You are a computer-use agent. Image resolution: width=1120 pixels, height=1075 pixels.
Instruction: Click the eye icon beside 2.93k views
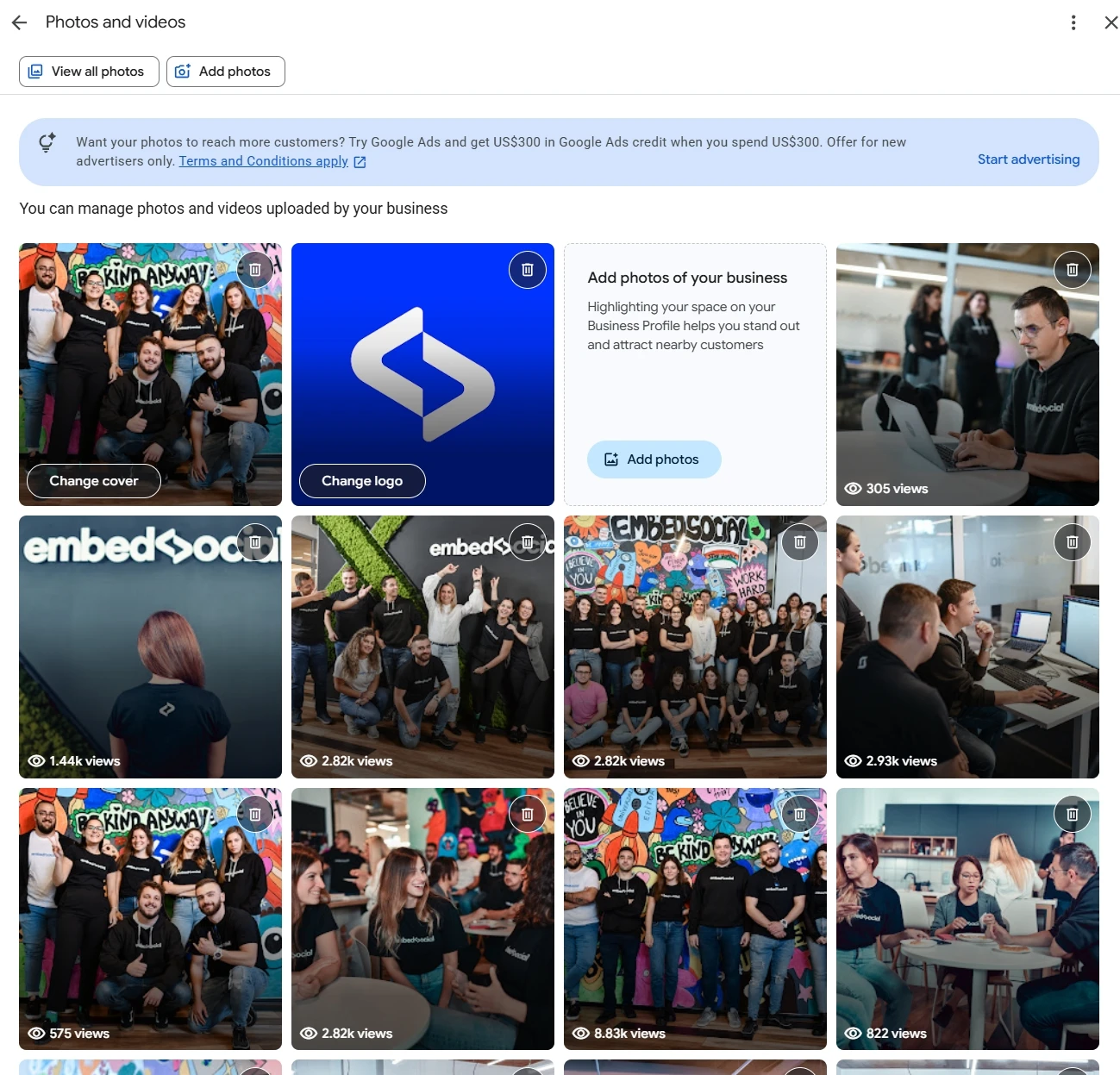point(854,761)
